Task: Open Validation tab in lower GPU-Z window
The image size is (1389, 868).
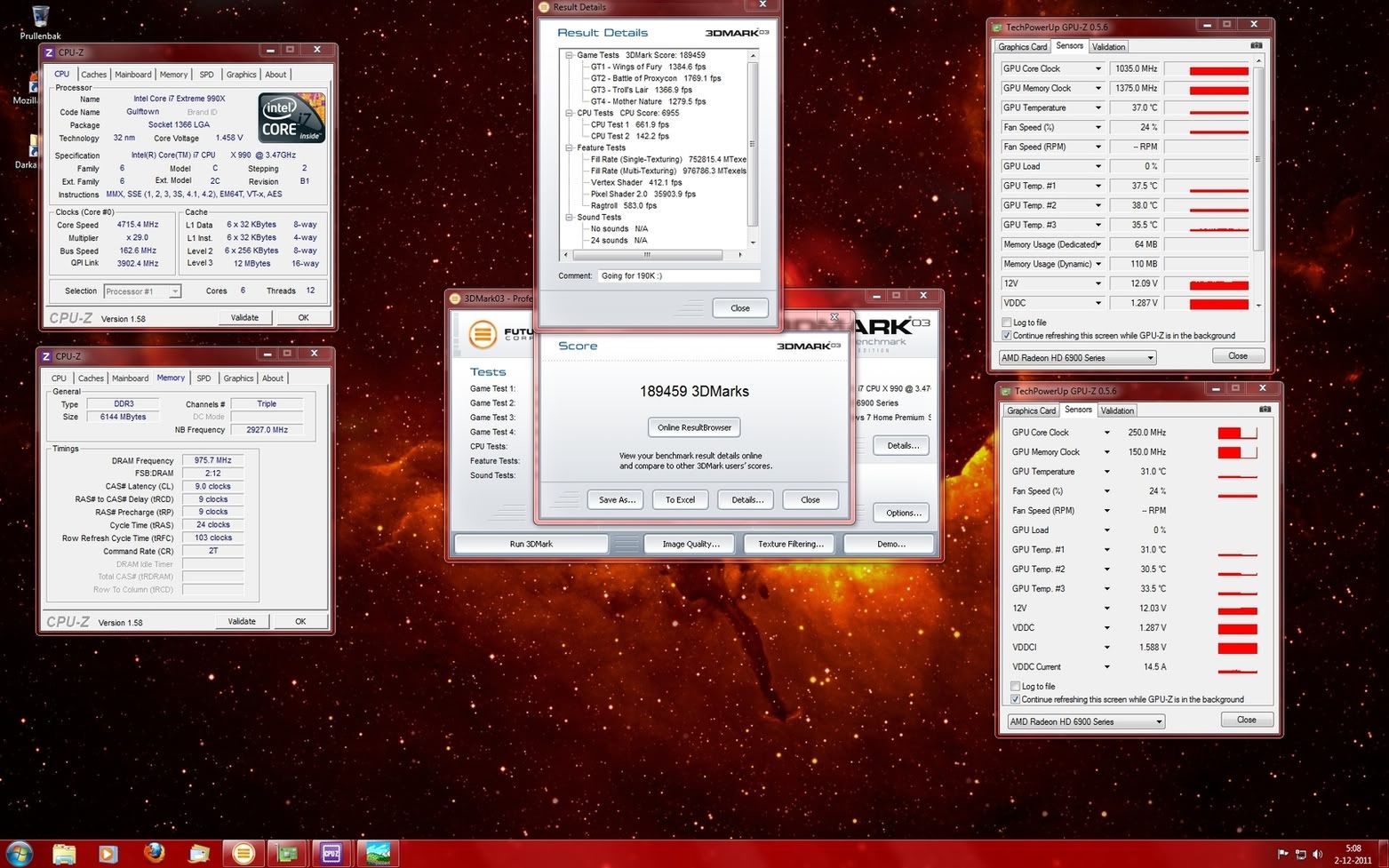Action: tap(1117, 410)
